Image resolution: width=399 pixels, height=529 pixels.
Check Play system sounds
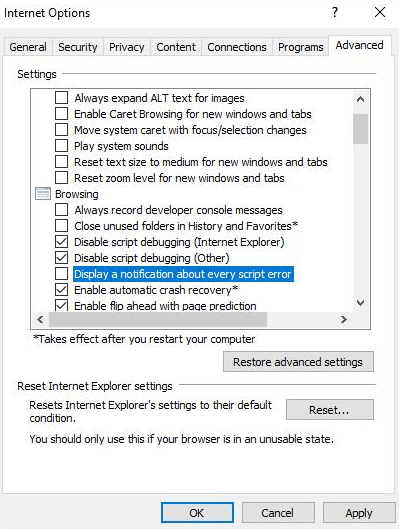pos(61,146)
